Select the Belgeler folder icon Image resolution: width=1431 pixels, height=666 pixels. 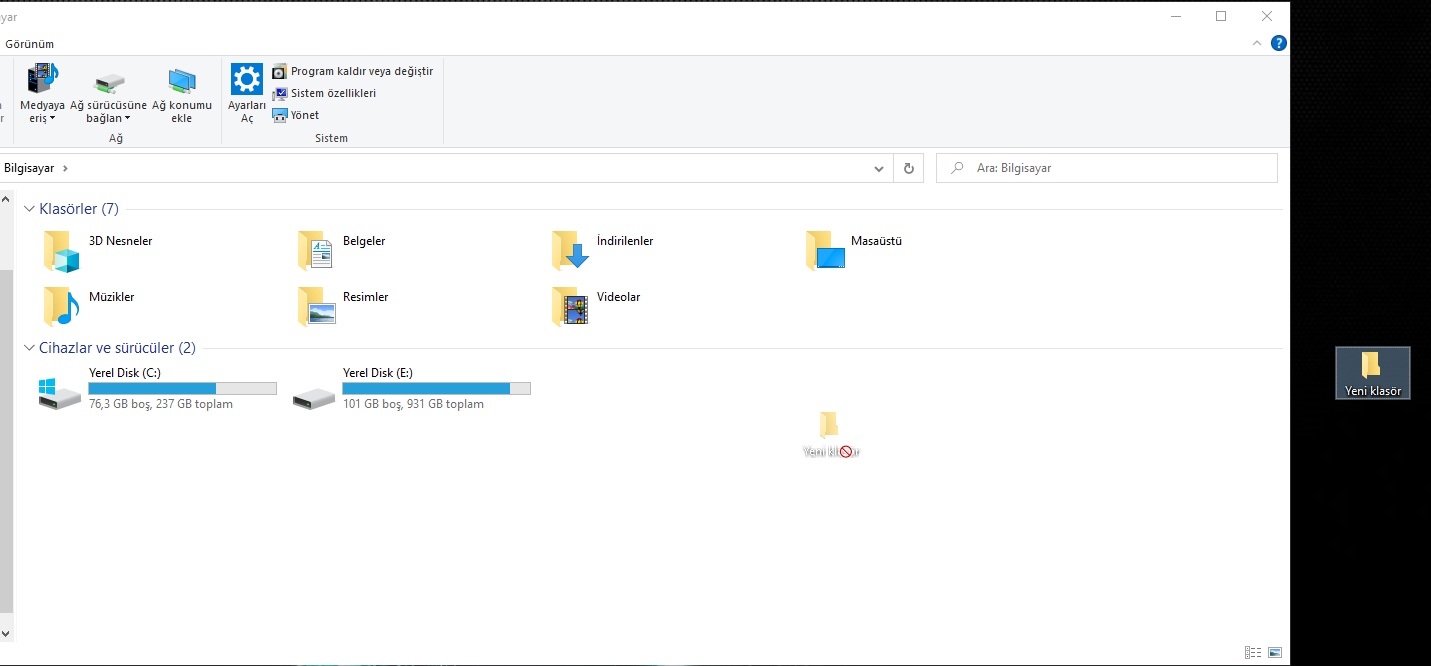(x=315, y=251)
